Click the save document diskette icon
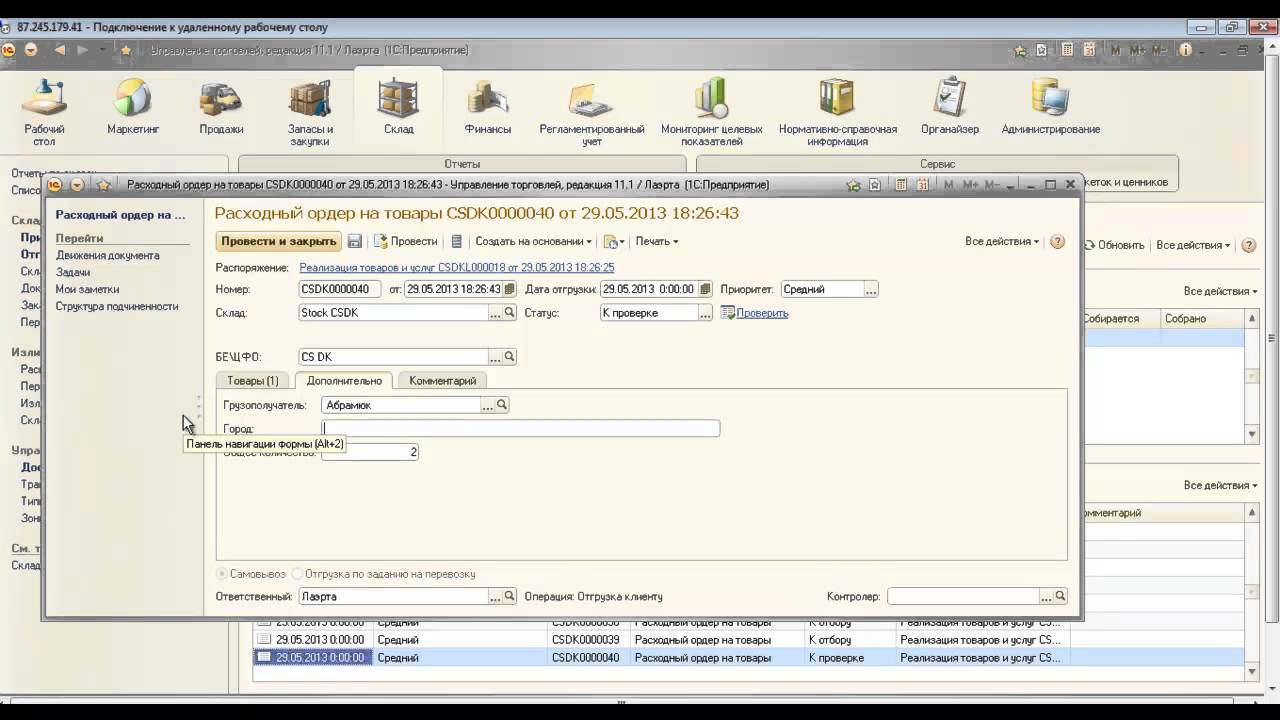Viewport: 1280px width, 720px height. 355,241
